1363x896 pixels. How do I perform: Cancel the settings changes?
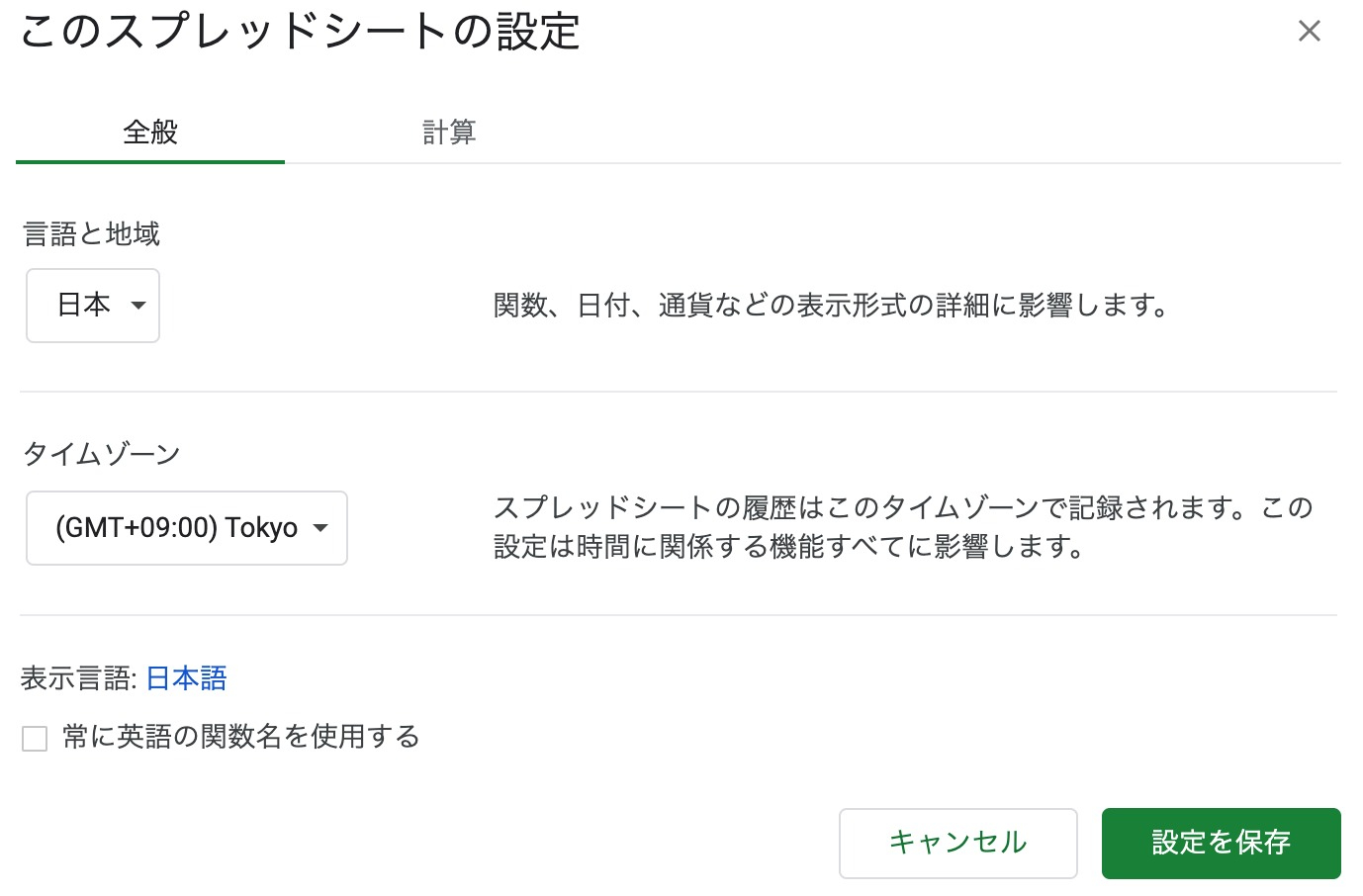[x=956, y=843]
